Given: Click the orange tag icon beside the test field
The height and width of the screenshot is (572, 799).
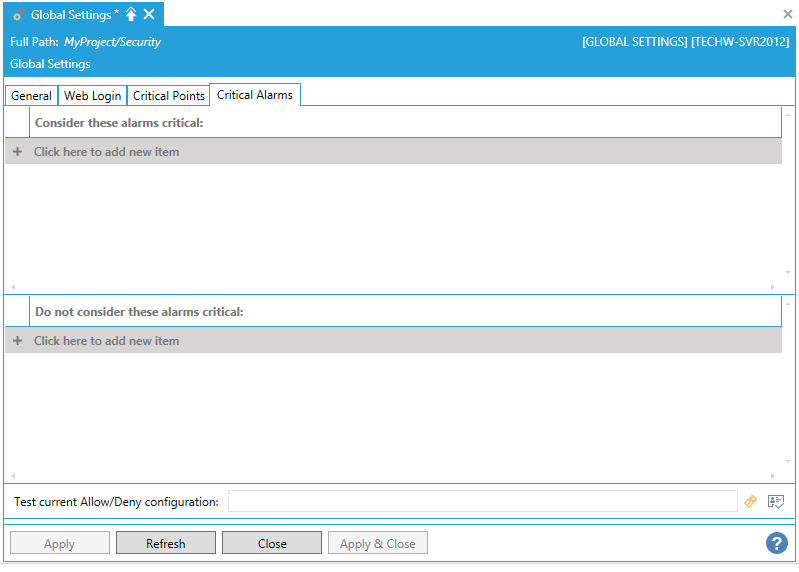Looking at the screenshot, I should click(751, 502).
